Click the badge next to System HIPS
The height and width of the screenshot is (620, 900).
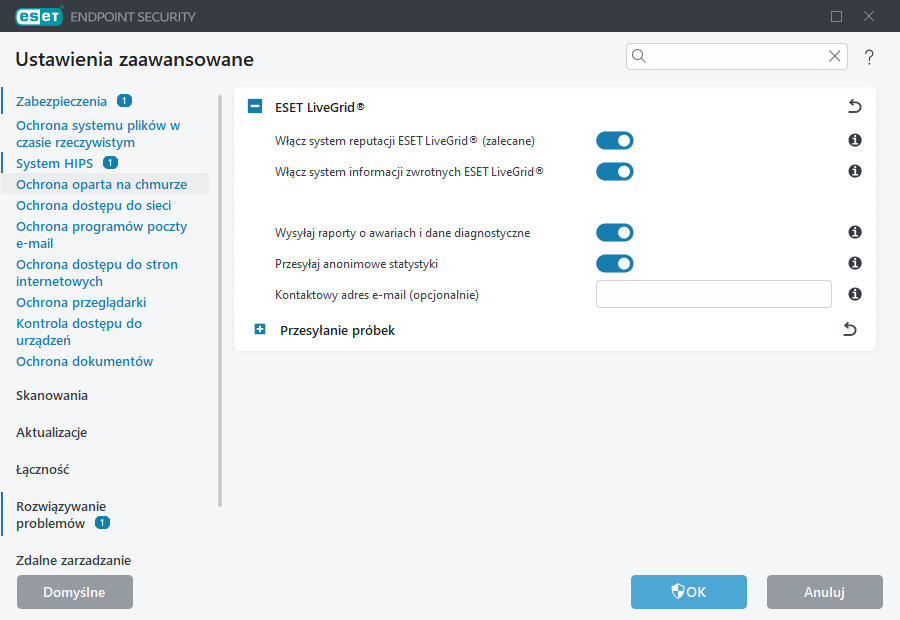[x=110, y=163]
